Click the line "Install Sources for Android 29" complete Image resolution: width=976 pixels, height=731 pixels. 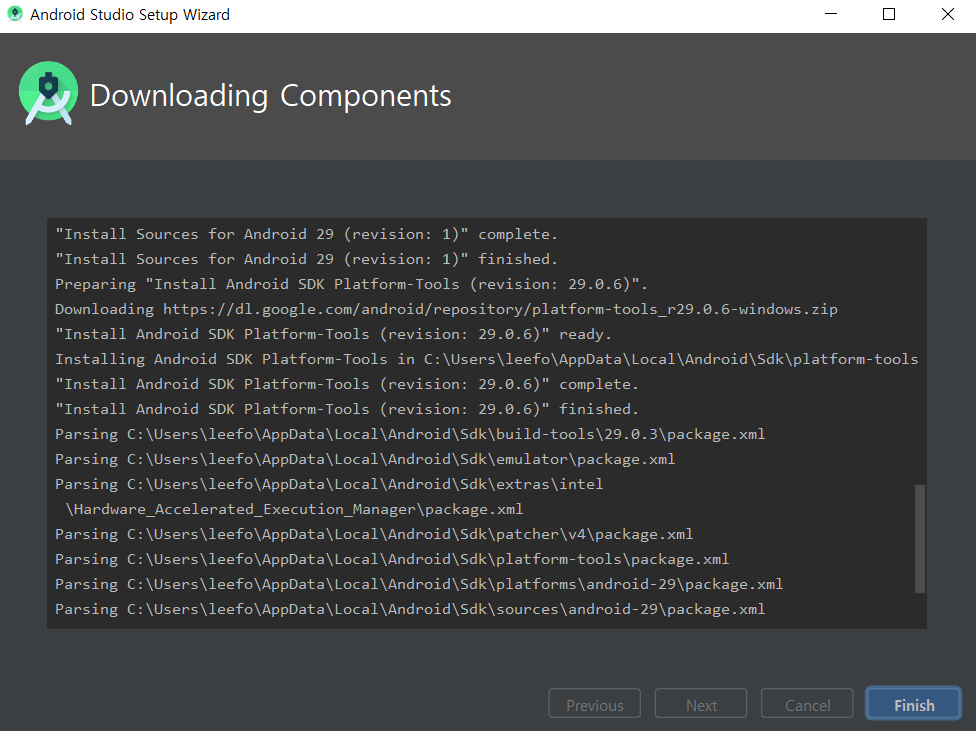tap(306, 234)
